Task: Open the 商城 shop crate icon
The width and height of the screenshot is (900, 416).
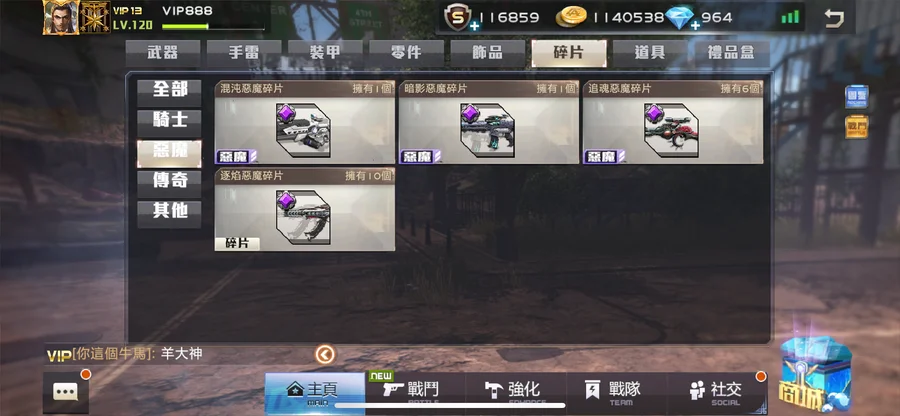Action: (816, 373)
